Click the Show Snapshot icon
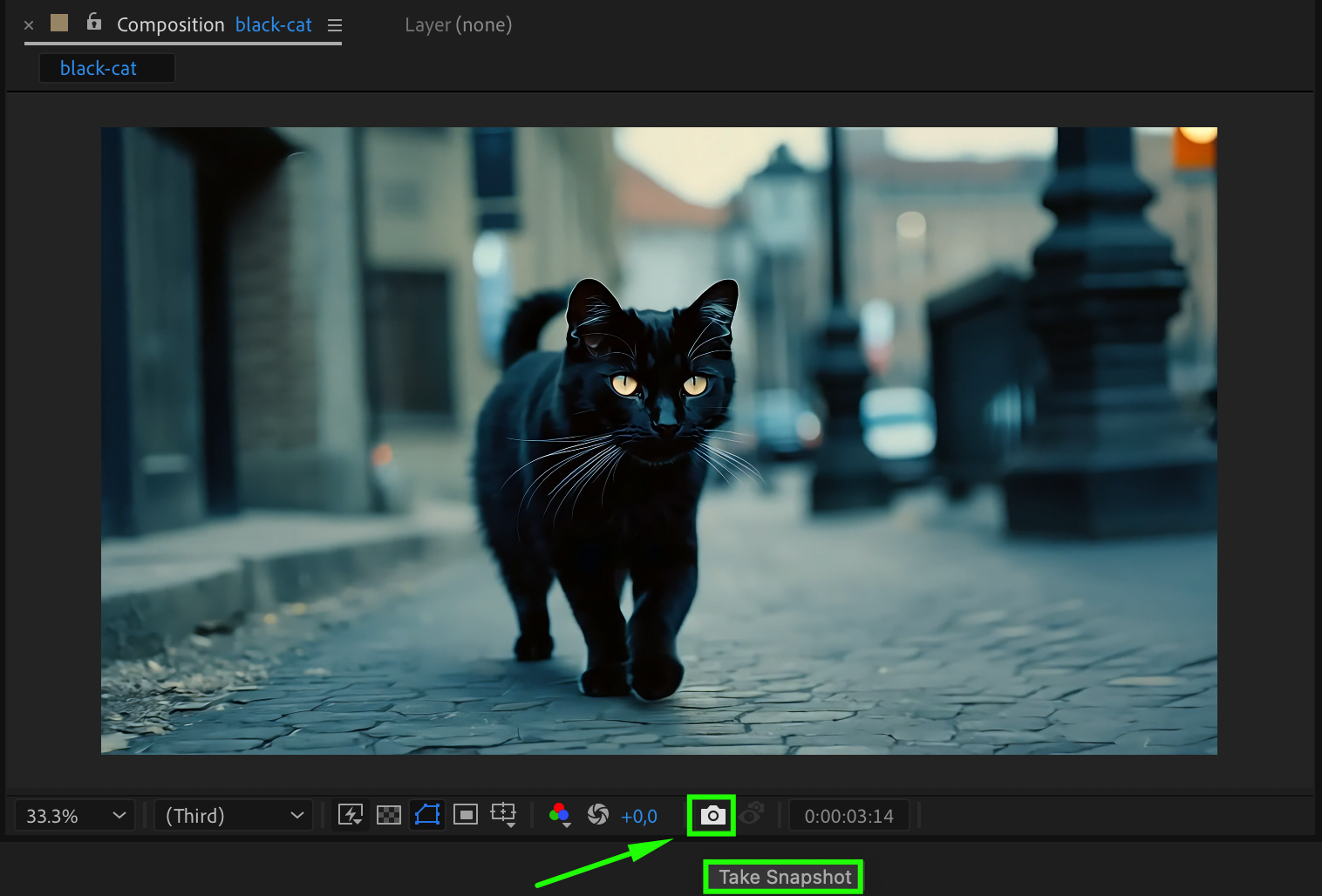Image resolution: width=1322 pixels, height=896 pixels. click(753, 813)
